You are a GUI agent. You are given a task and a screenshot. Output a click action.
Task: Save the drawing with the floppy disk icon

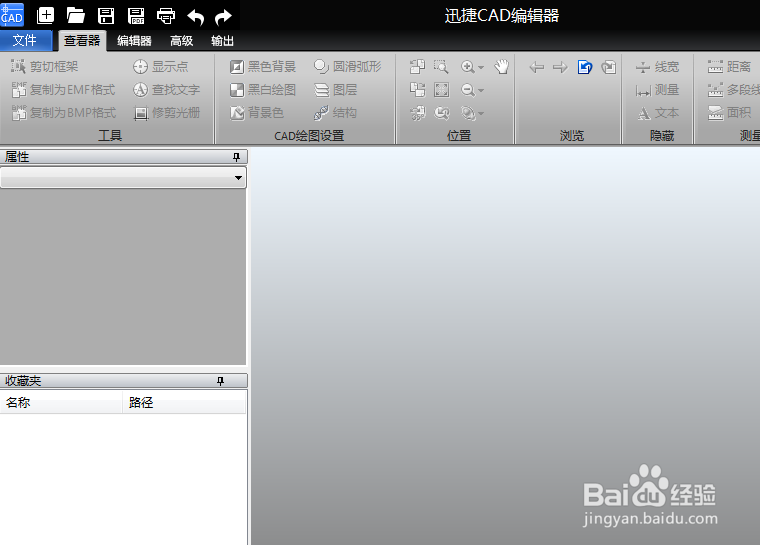tap(106, 16)
